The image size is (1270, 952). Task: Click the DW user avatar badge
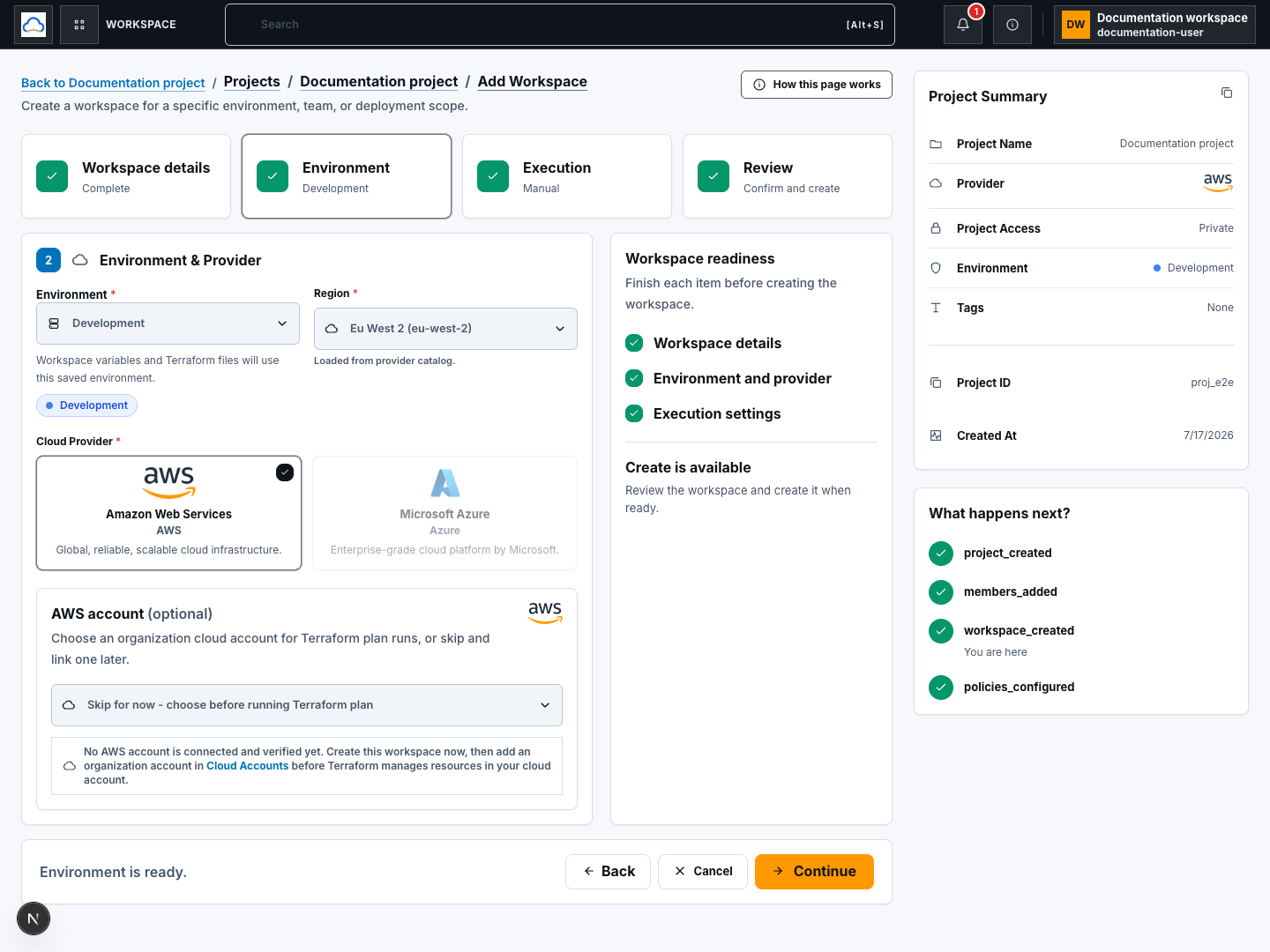click(1076, 25)
